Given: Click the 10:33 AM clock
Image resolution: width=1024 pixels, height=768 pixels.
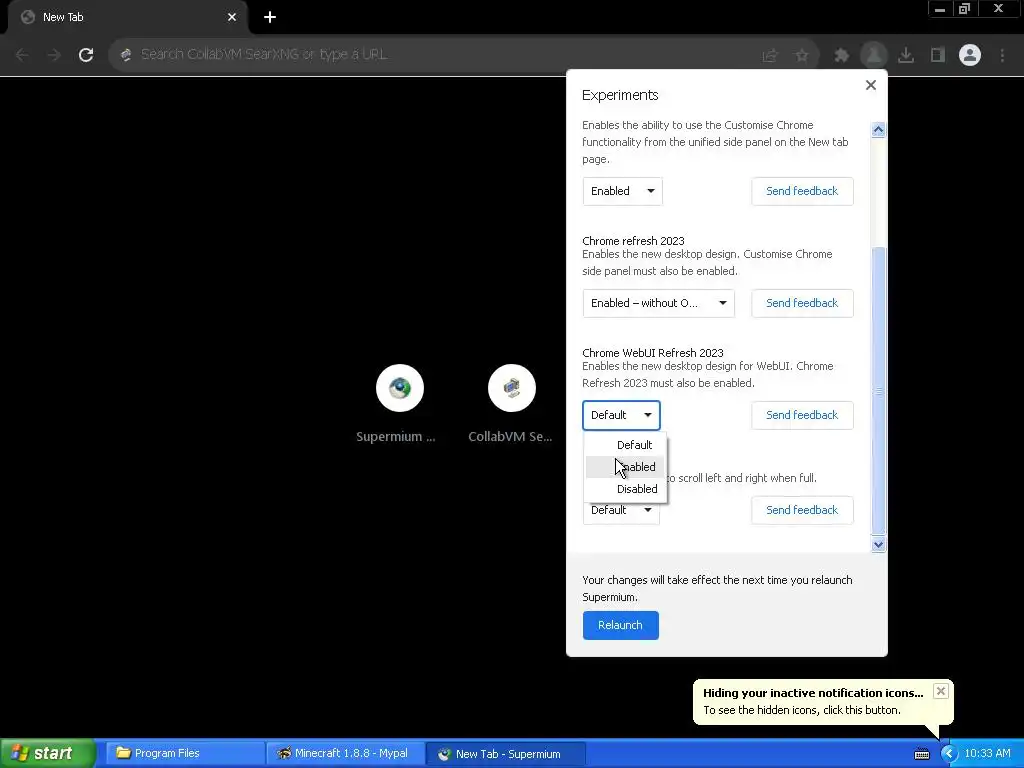Looking at the screenshot, I should [987, 753].
